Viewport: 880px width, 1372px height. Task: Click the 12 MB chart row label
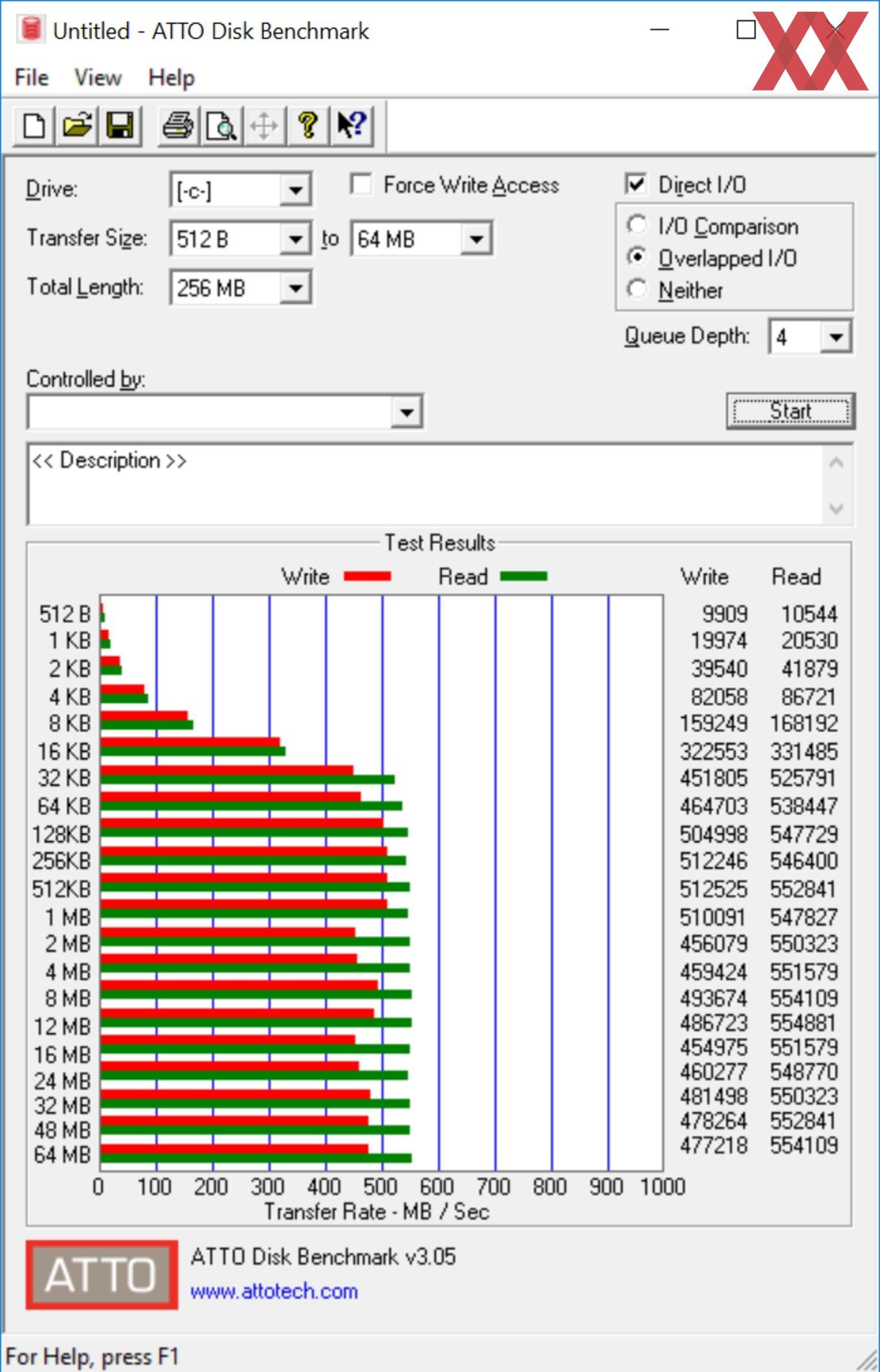click(62, 1027)
